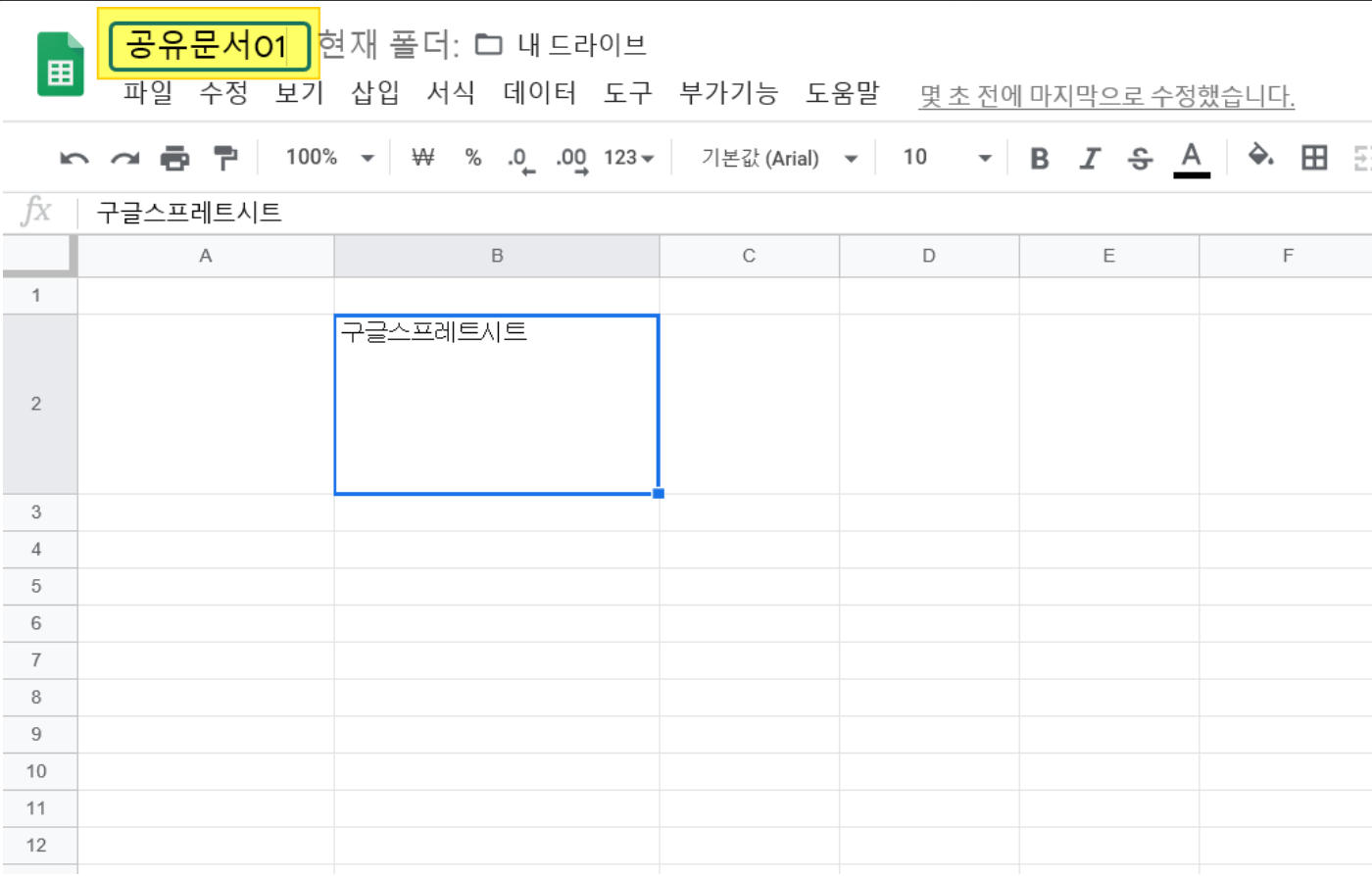Select row 2 header
Viewport: 1372px width, 876px height.
pos(37,404)
